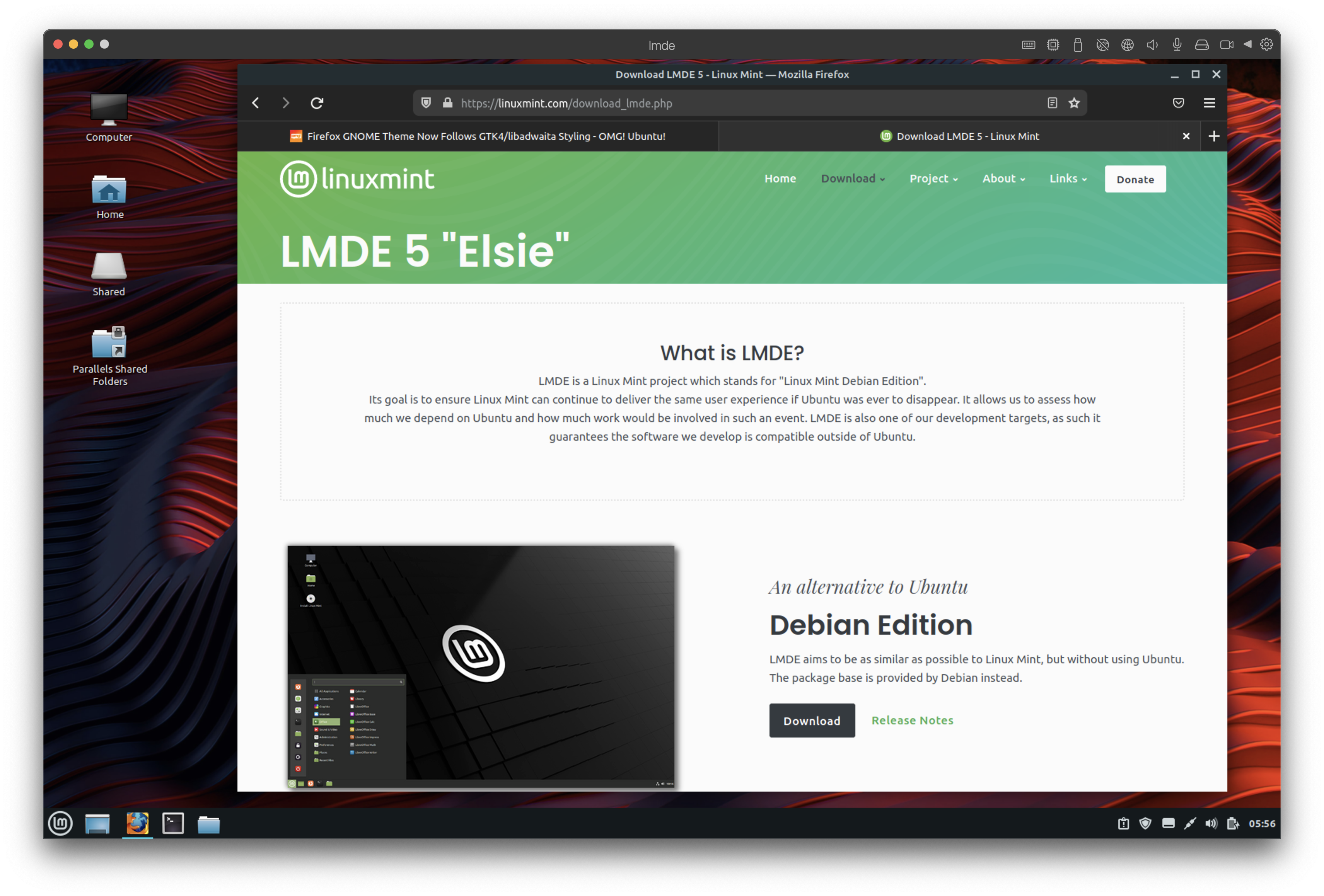The height and width of the screenshot is (896, 1324).
Task: Open Parallels keyboard icon in title bar
Action: click(1028, 45)
